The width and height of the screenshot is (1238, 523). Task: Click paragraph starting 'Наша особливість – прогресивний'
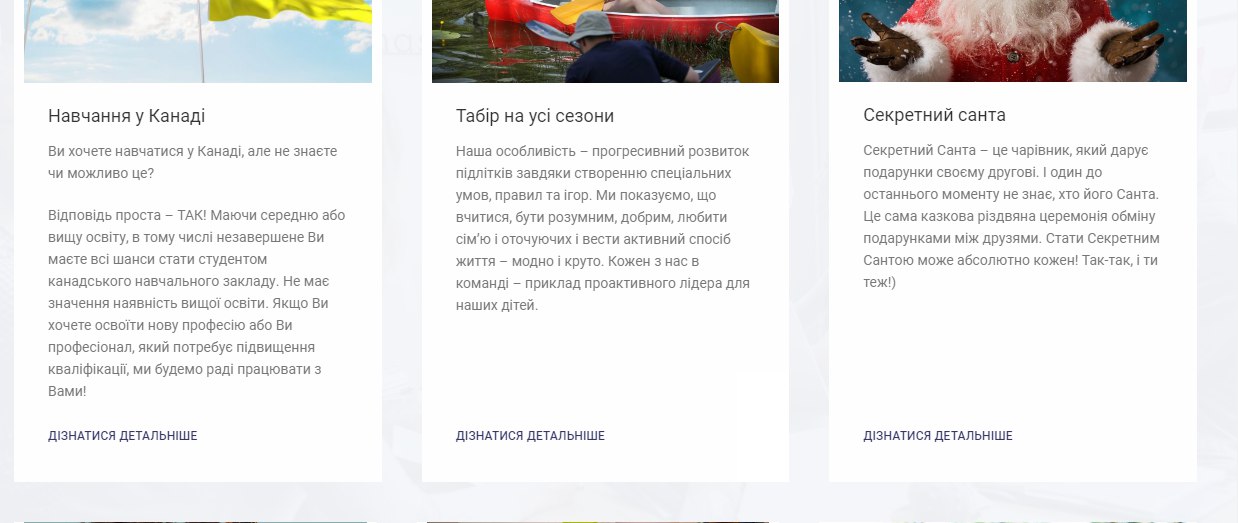coord(603,228)
